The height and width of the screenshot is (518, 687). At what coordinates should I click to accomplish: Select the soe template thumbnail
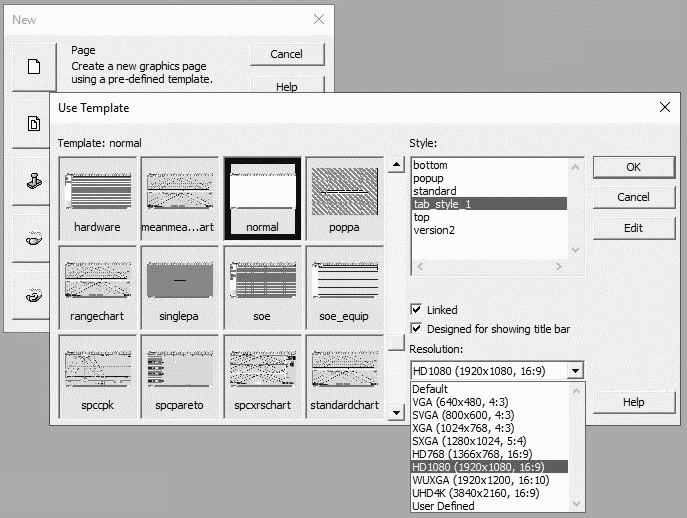click(x=262, y=287)
